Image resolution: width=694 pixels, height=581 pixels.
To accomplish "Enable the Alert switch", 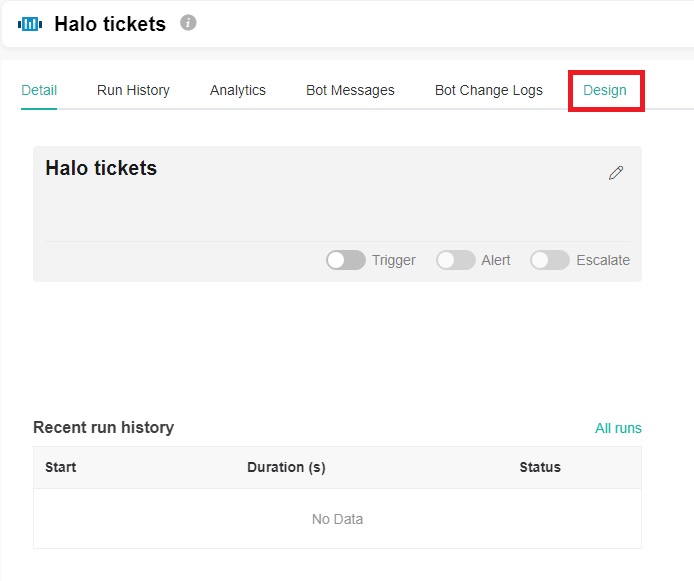I will tap(456, 260).
